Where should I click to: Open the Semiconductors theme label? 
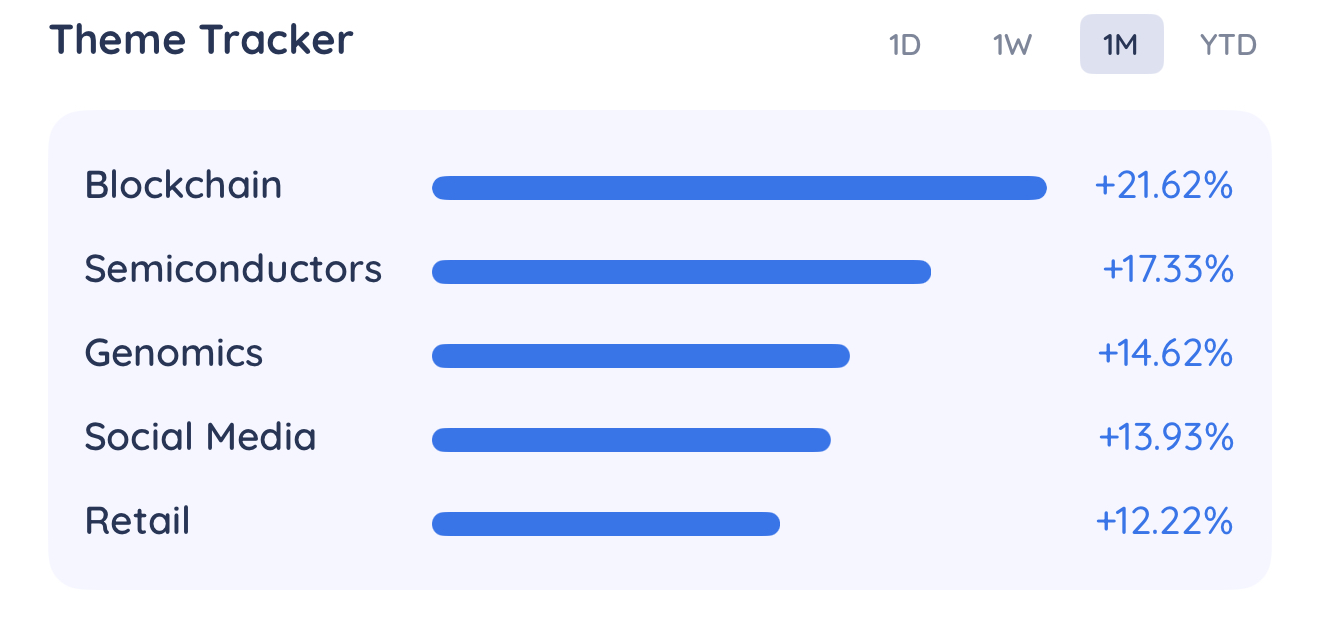click(x=233, y=269)
